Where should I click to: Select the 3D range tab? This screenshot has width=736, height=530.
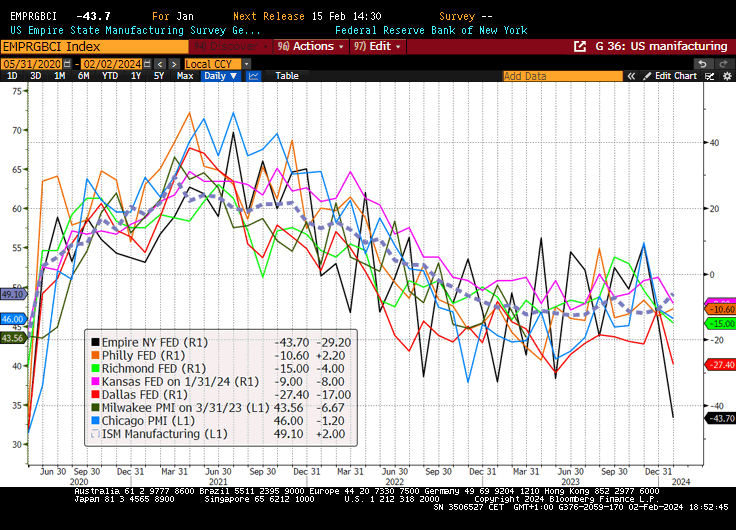[36, 76]
